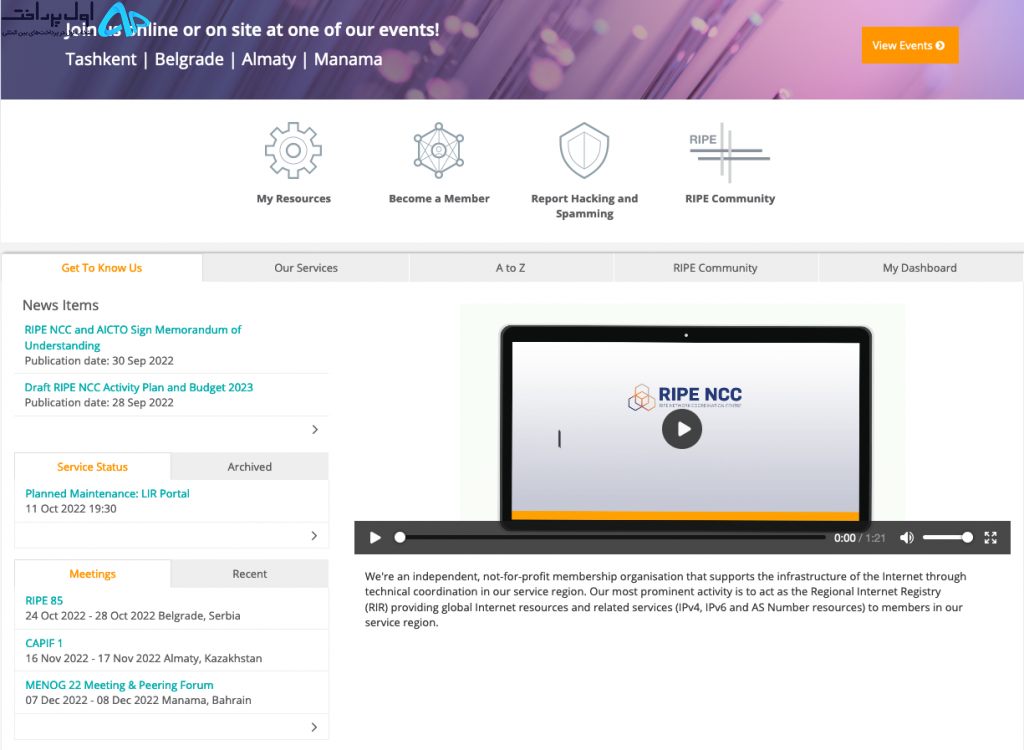Click the View Events button
The image size is (1024, 750).
(x=910, y=45)
